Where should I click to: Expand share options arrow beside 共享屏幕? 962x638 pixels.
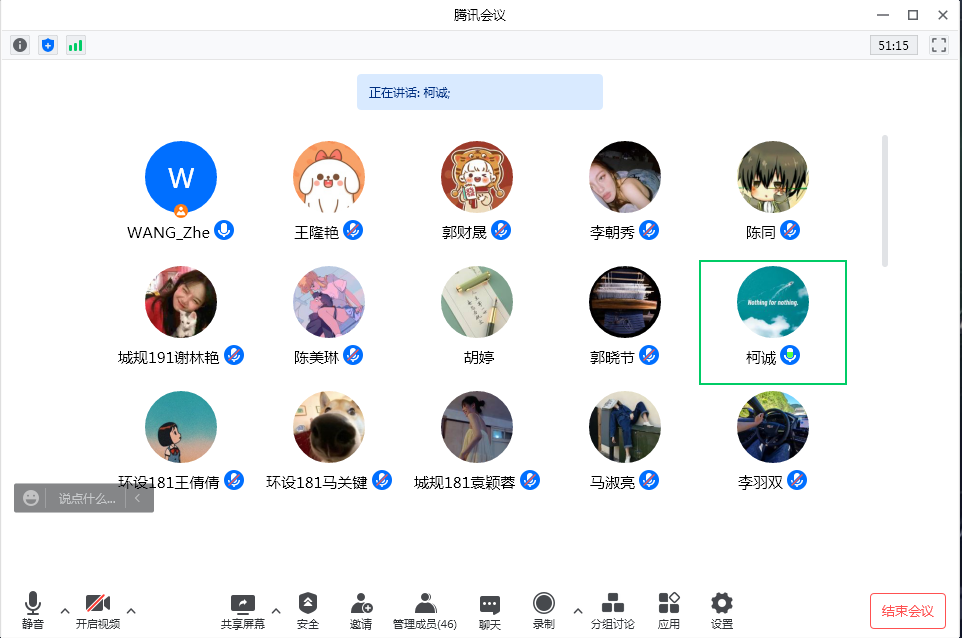pyautogui.click(x=276, y=610)
